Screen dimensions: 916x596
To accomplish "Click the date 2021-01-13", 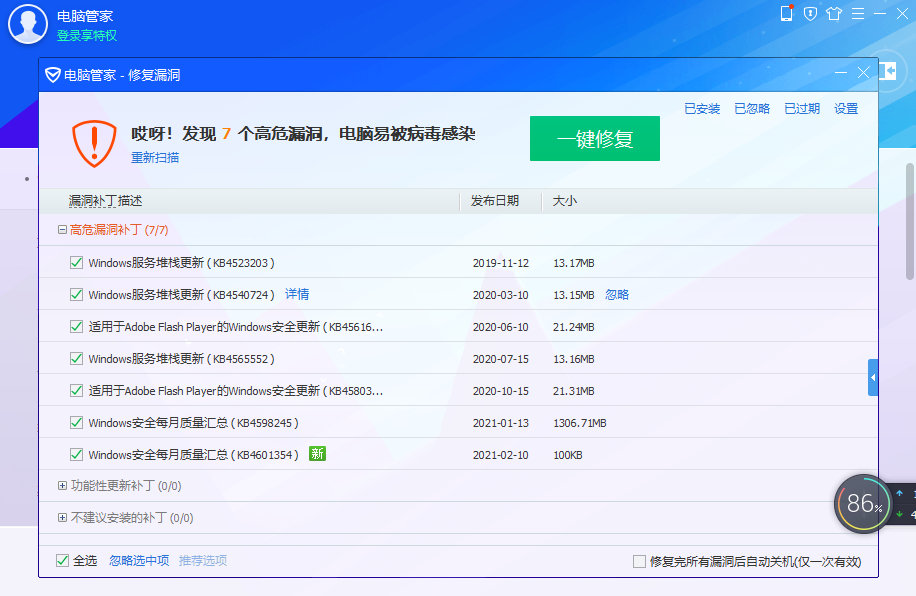I will point(501,423).
